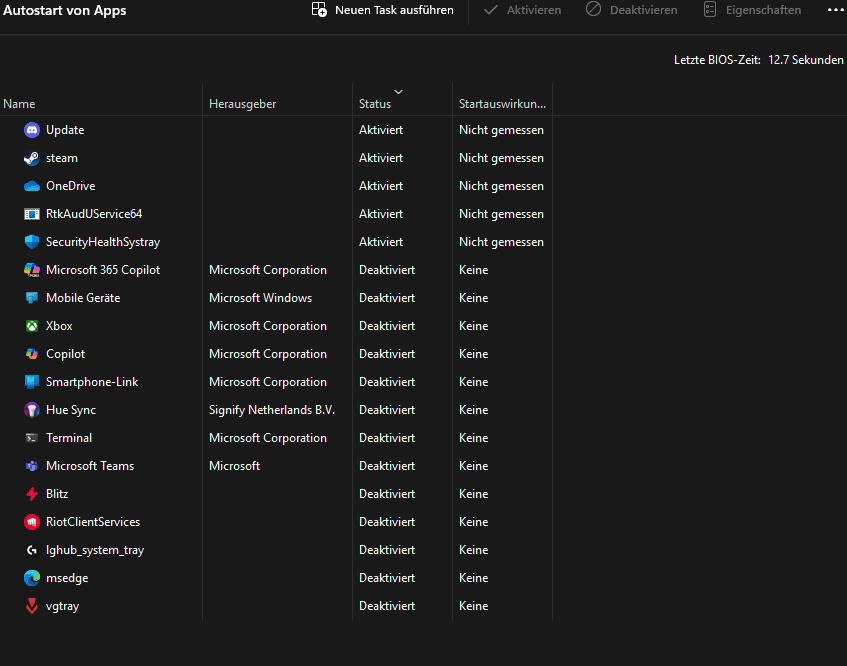The image size is (847, 666).
Task: Select the msedge entry name
Action: point(67,578)
